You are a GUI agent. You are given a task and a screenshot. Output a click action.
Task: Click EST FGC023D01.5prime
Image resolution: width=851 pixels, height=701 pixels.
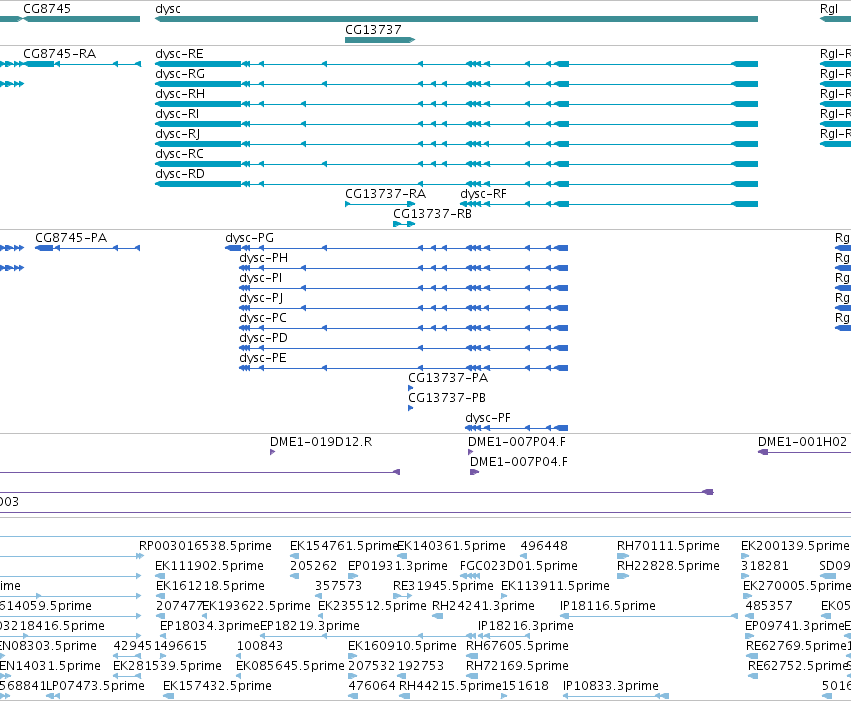pos(470,576)
